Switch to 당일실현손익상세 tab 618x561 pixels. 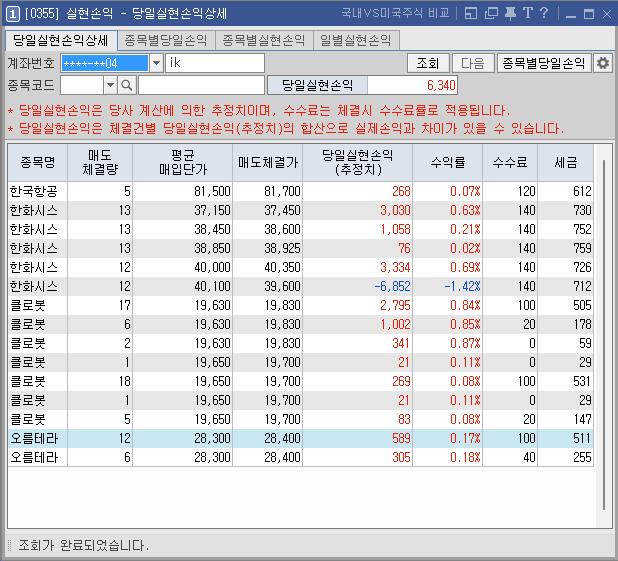tap(61, 40)
